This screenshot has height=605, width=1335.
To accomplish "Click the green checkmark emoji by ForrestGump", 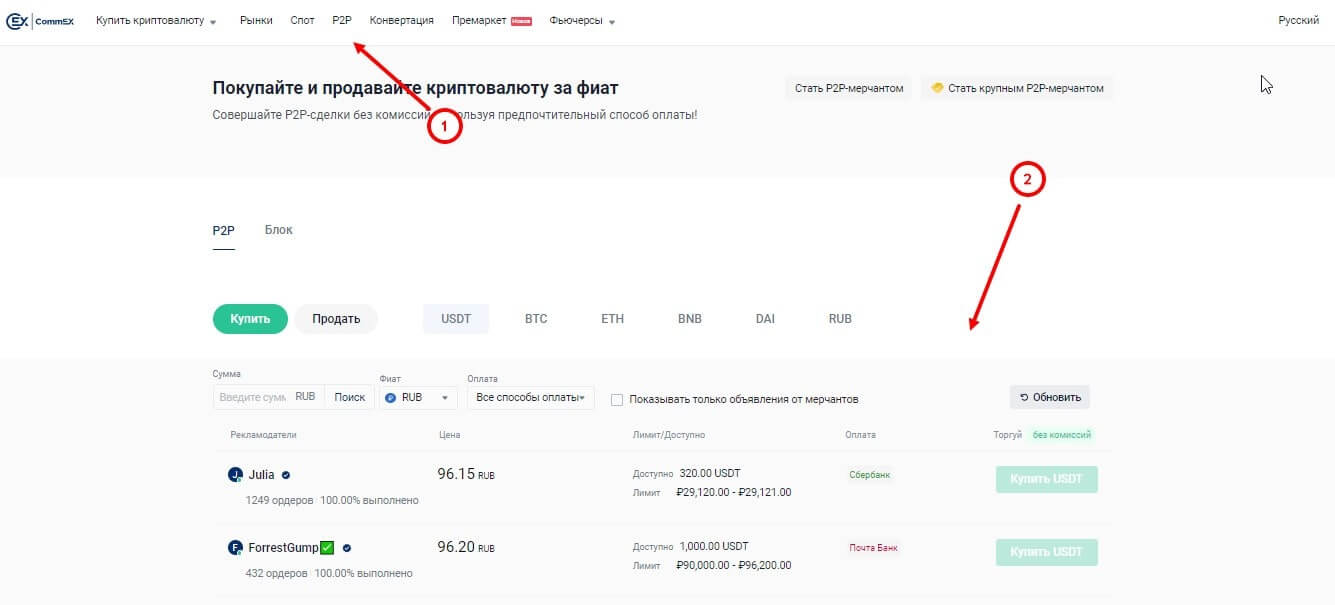I will 327,548.
